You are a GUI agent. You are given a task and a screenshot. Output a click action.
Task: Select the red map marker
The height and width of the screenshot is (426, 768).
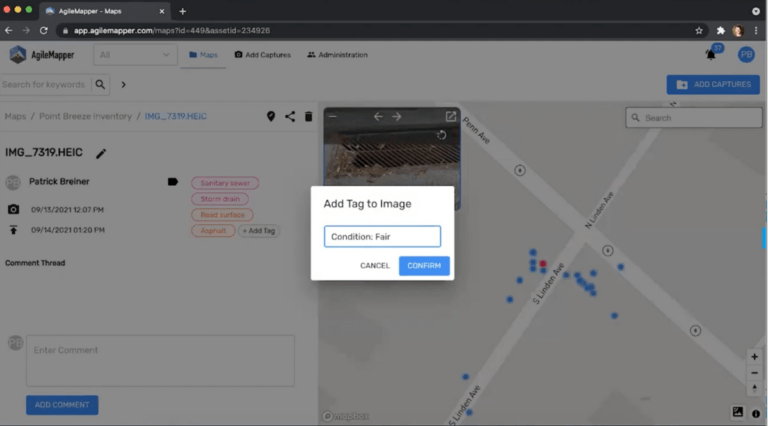[x=543, y=264]
